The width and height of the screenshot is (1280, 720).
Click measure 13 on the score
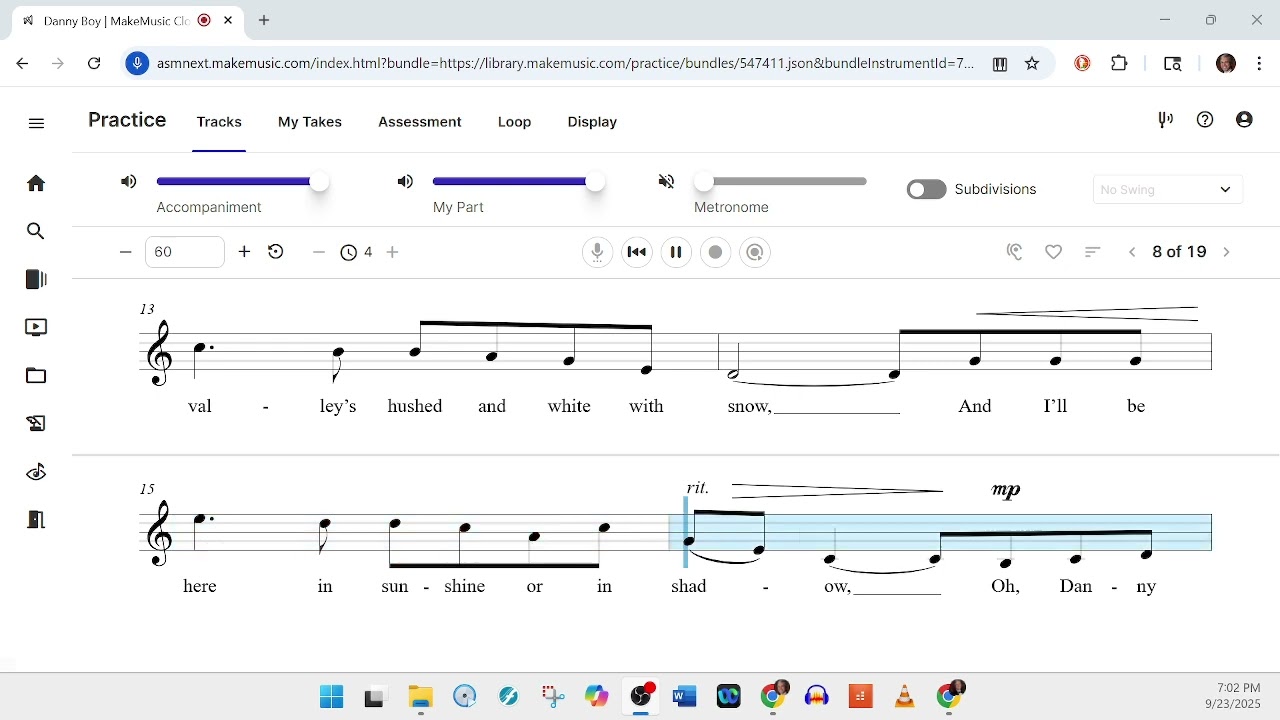(429, 350)
